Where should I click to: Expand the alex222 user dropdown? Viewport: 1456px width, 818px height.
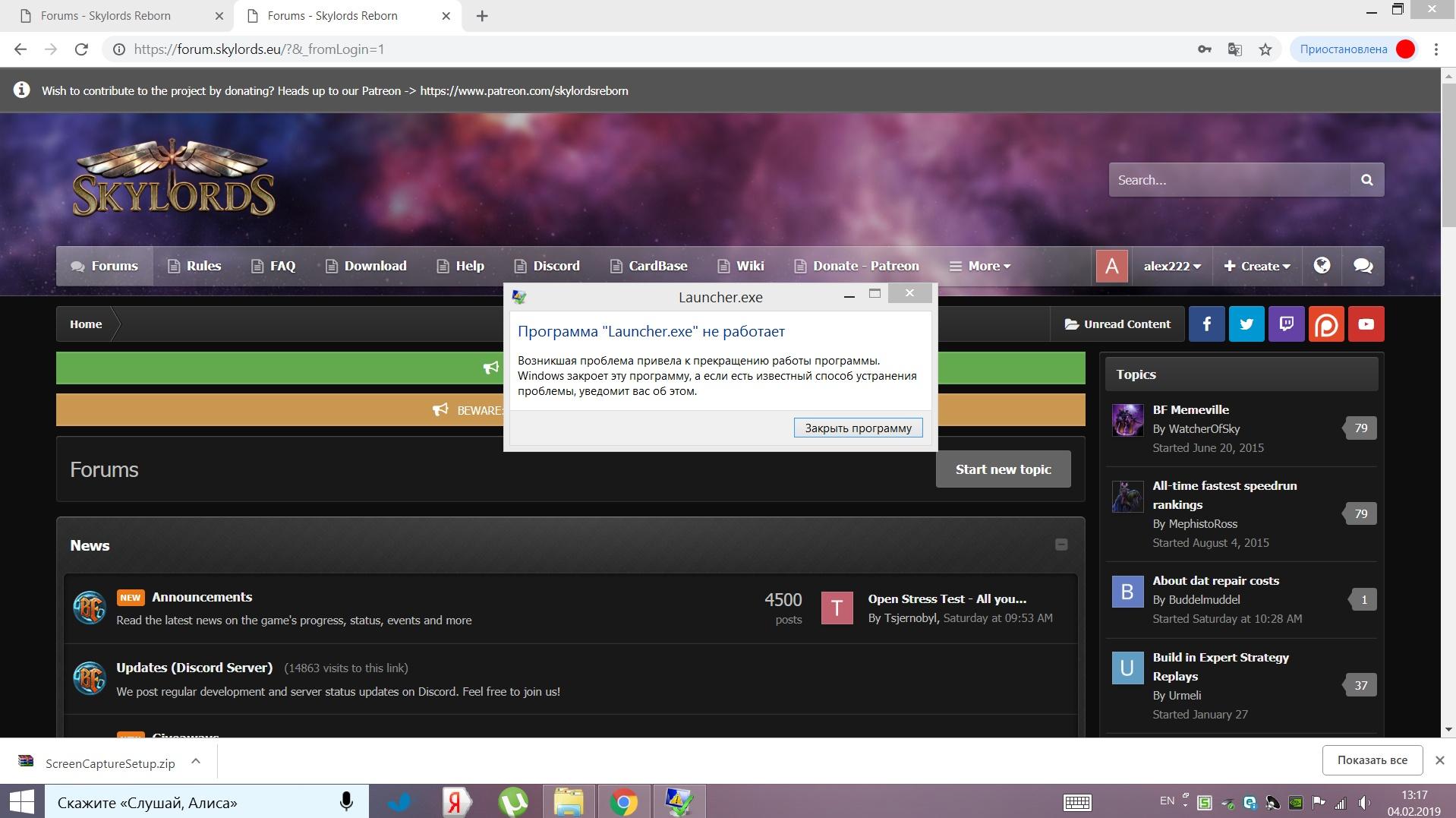(1172, 266)
